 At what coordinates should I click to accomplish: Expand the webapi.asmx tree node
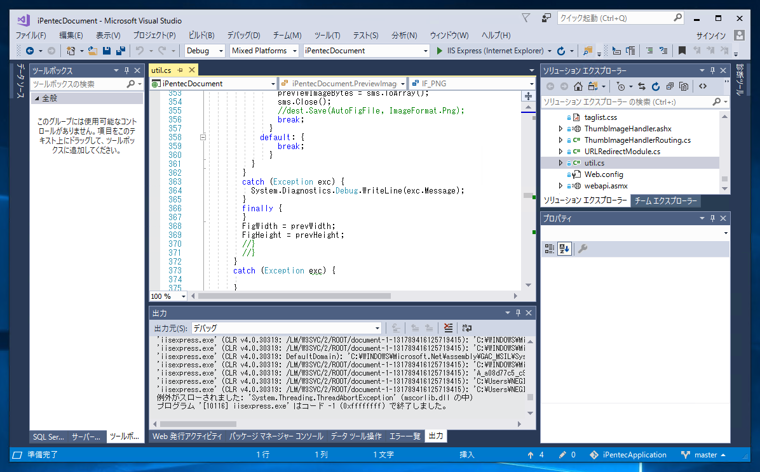(x=560, y=186)
